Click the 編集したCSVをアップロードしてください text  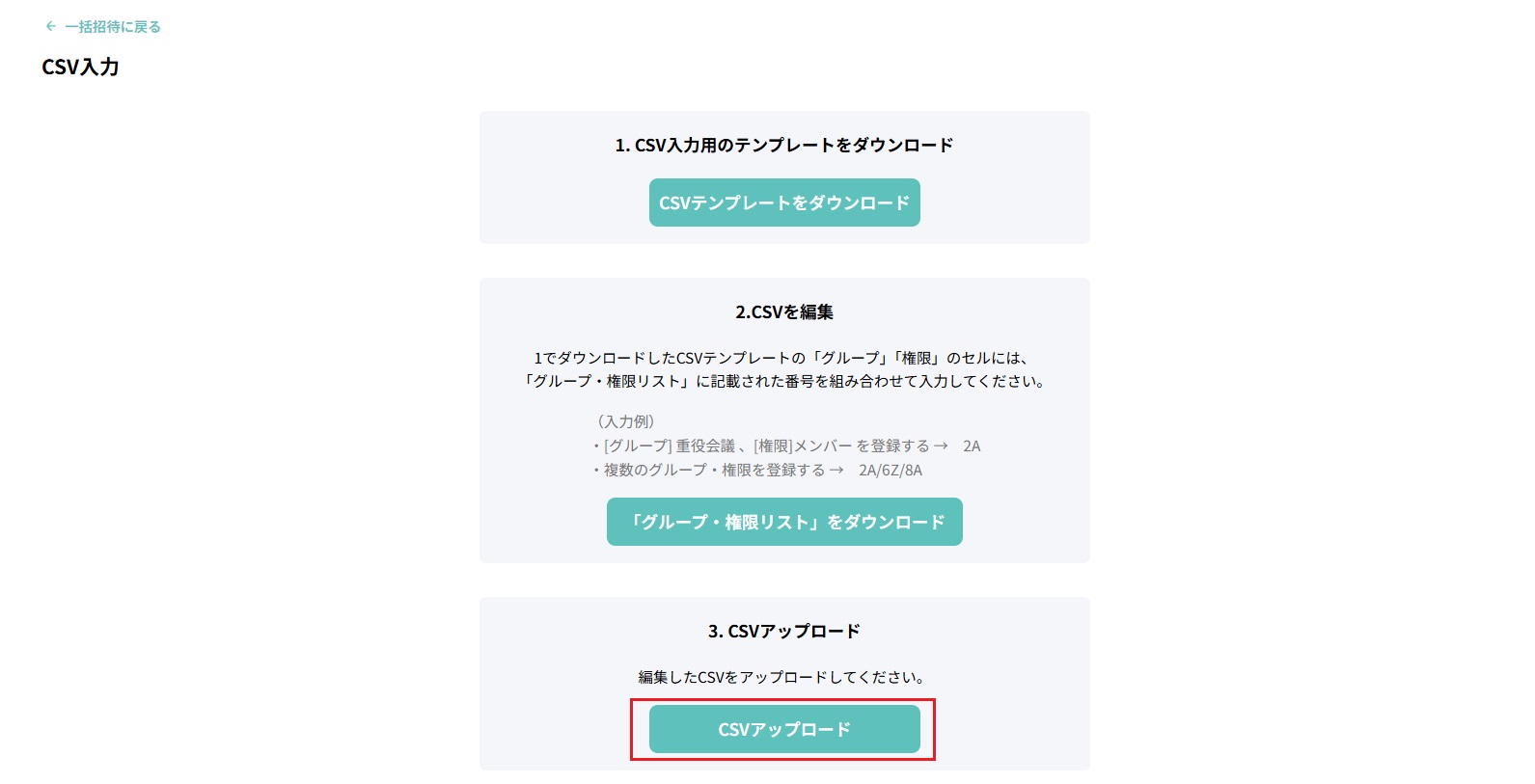[783, 677]
